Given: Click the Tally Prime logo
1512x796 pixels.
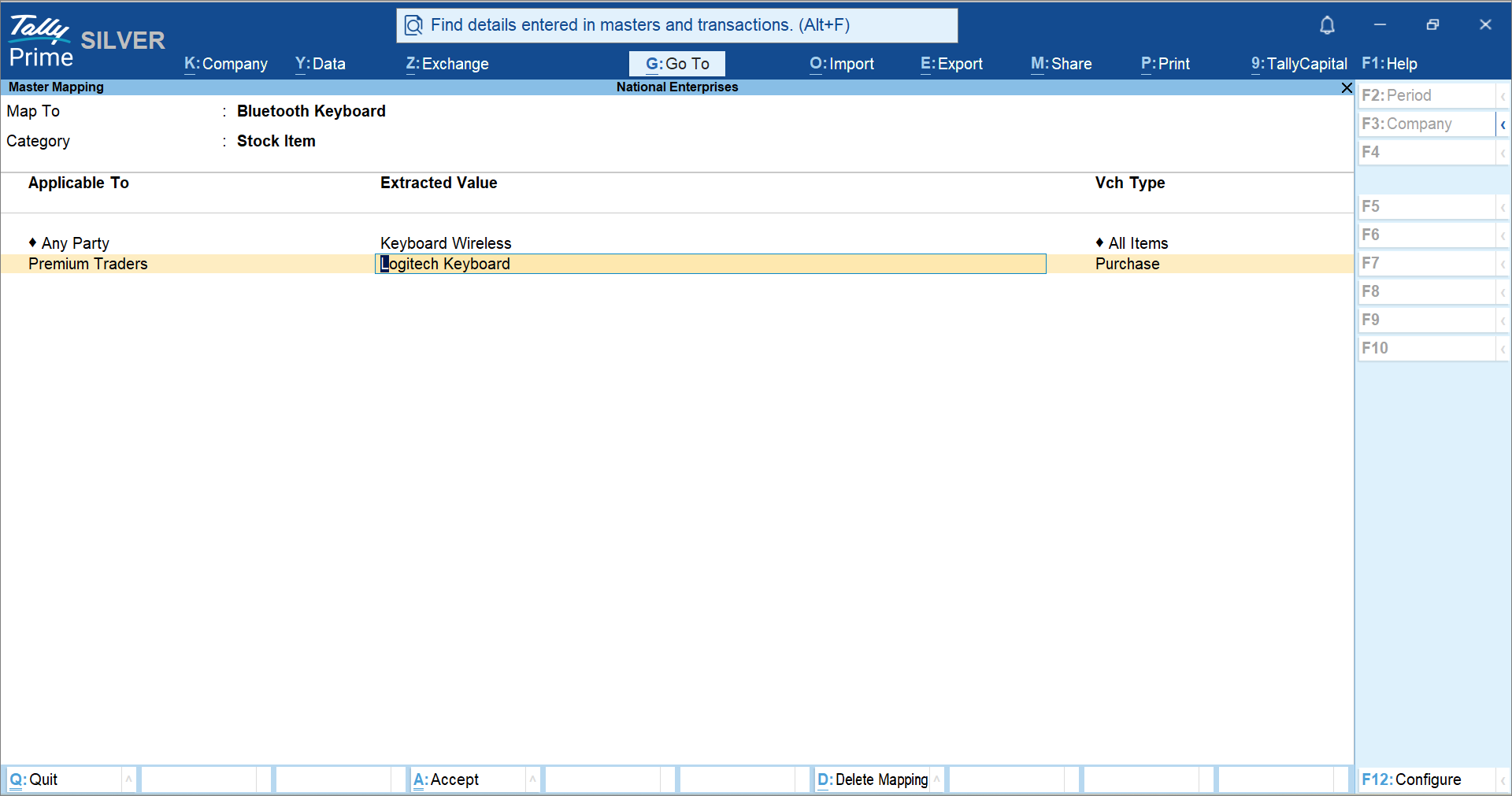Looking at the screenshot, I should click(x=41, y=42).
